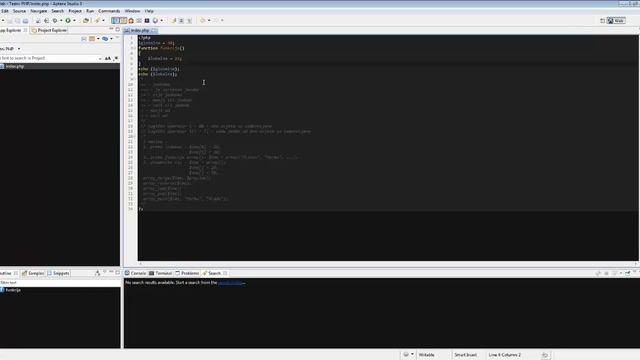Open the Run menu
The height and width of the screenshot is (360, 640).
pos(90,11)
